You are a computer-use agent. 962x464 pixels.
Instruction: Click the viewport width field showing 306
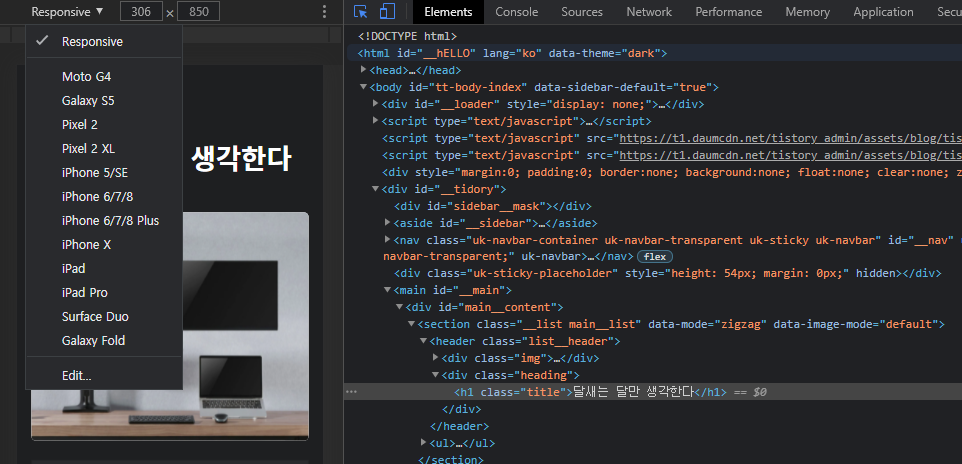point(142,12)
